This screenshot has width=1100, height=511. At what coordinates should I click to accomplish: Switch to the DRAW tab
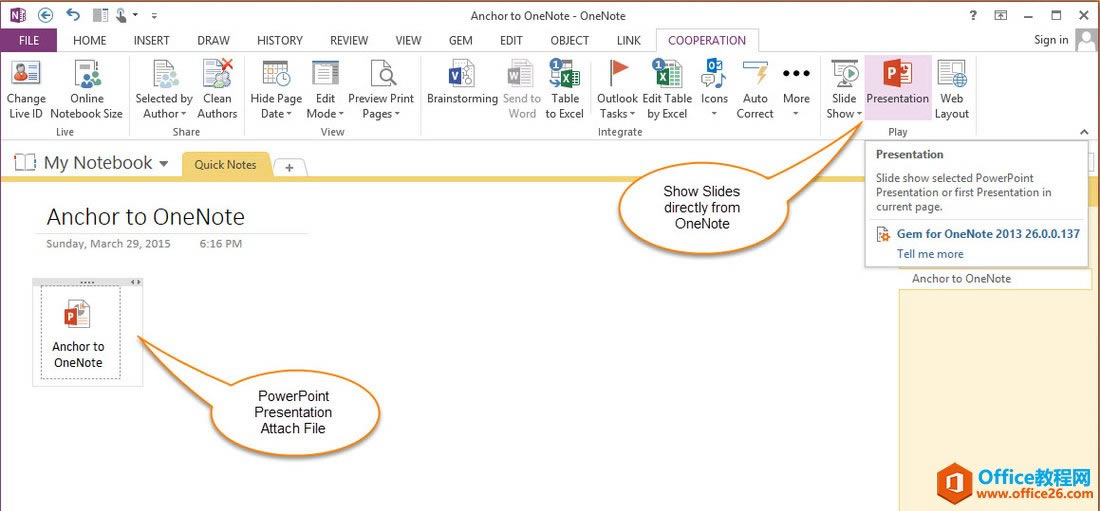pyautogui.click(x=213, y=40)
